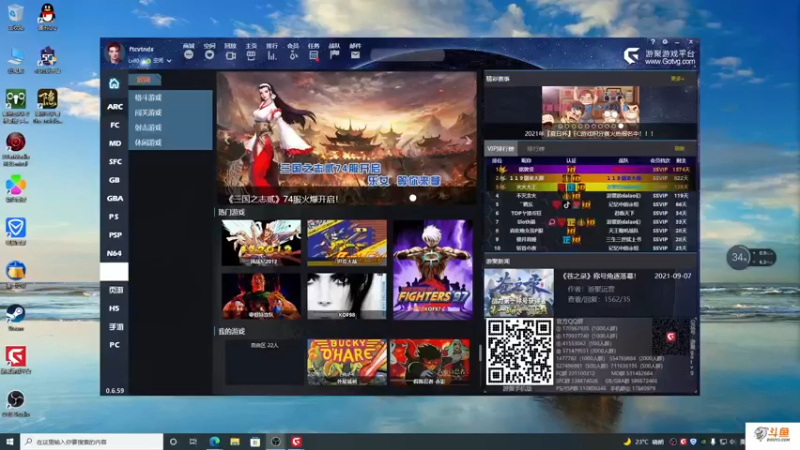This screenshot has width=800, height=450.
Task: Select the GBA platform in the sidebar
Action: tap(115, 198)
